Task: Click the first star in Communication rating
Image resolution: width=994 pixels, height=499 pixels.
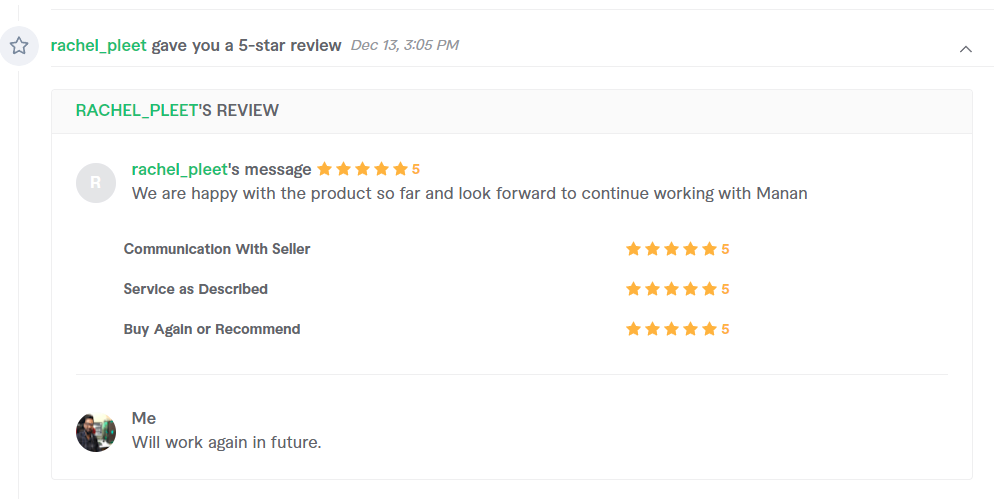Action: [x=633, y=249]
